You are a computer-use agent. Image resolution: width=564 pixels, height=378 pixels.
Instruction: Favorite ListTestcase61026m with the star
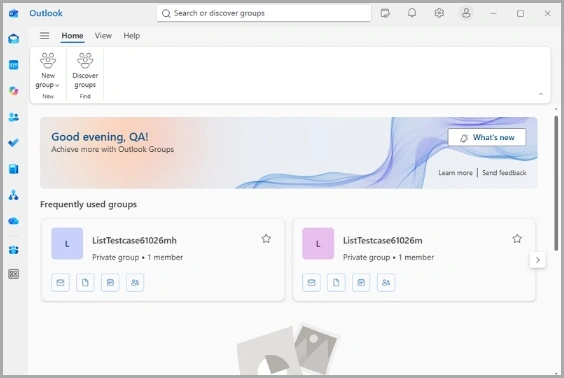[x=517, y=239]
